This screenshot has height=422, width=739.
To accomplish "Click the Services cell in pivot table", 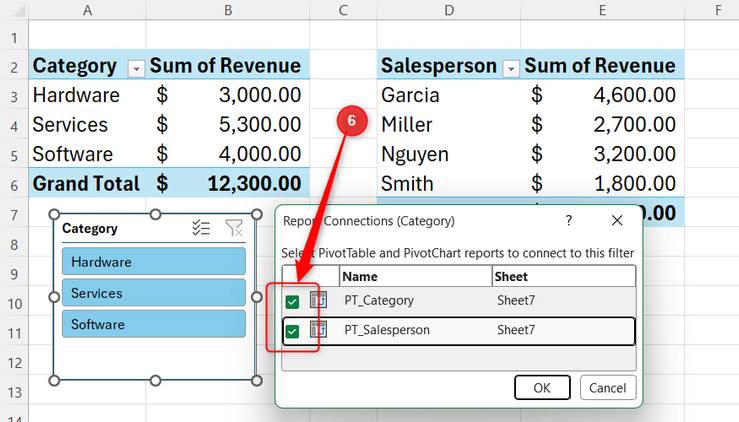I will (x=87, y=125).
